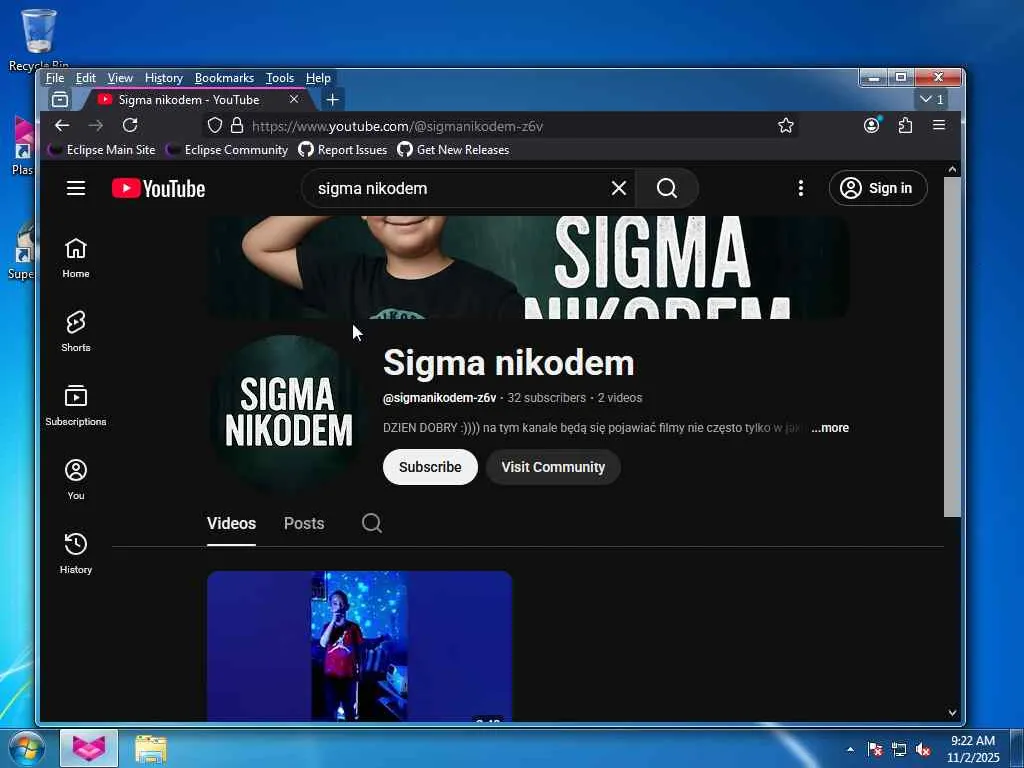Select the Videos tab
The width and height of the screenshot is (1024, 768).
pyautogui.click(x=231, y=523)
